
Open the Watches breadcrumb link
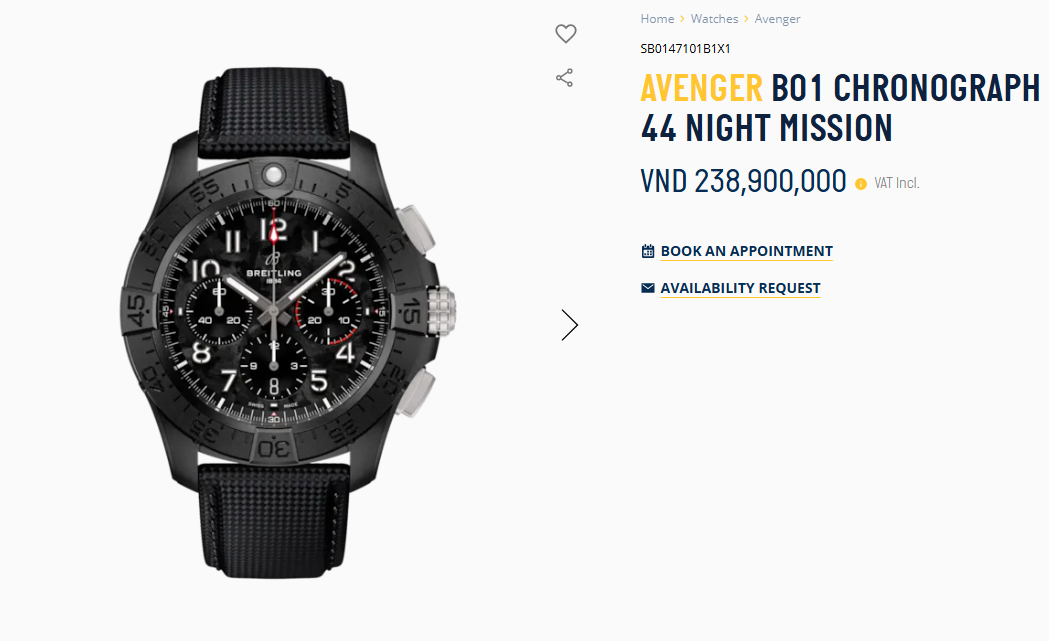[714, 19]
